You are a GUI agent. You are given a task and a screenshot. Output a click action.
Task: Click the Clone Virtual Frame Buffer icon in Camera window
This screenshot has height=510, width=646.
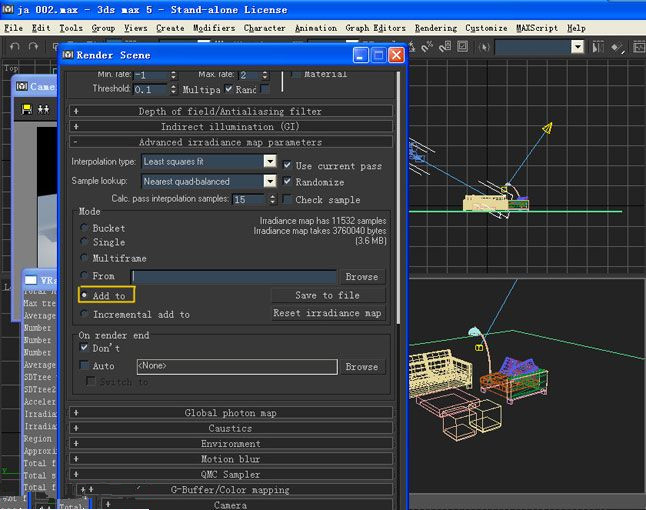[x=43, y=109]
